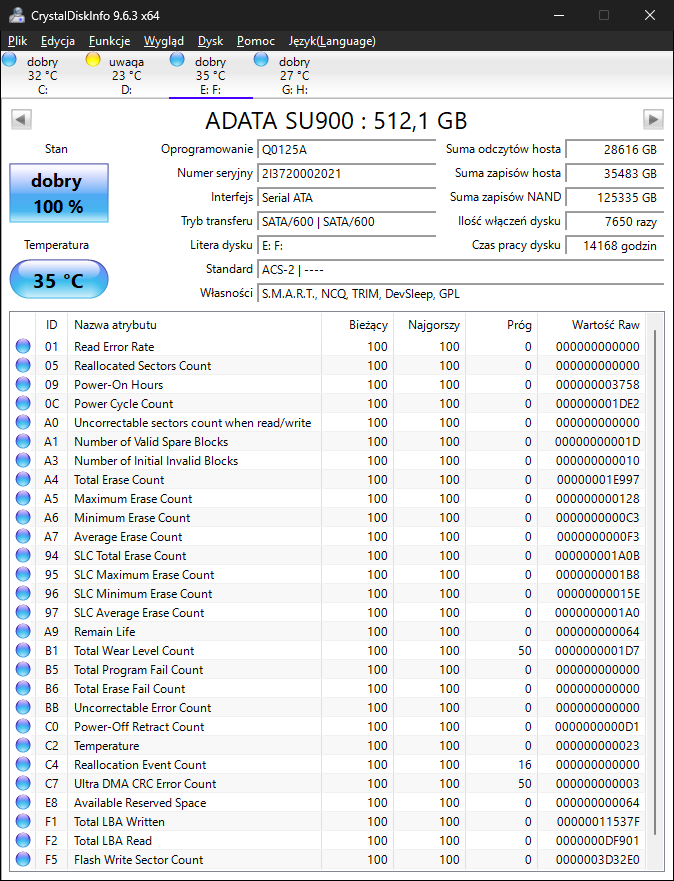
Task: Click status orb for Reallocated Sectors Count
Action: click(x=23, y=366)
